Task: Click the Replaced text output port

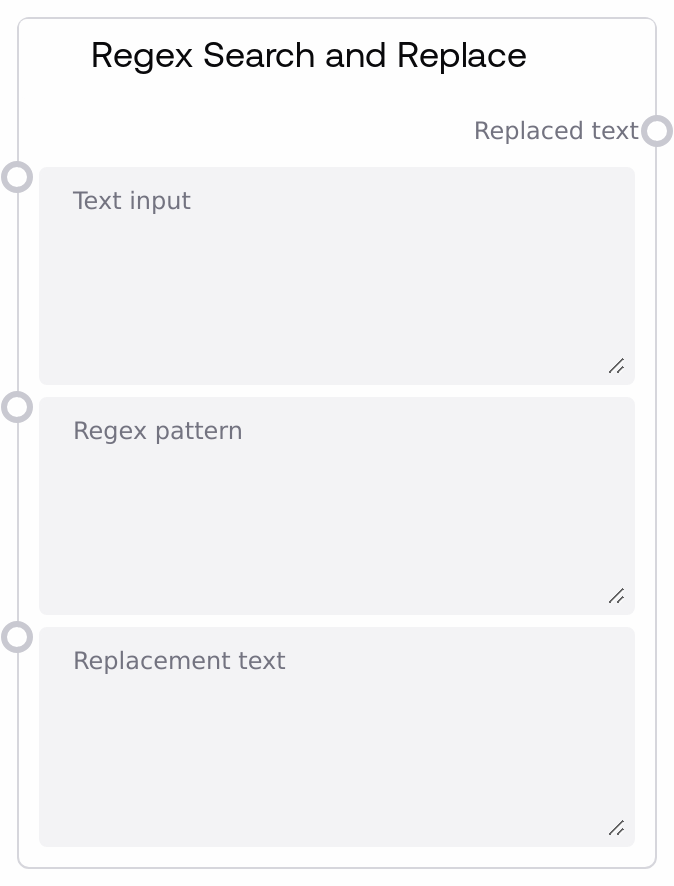Action: (x=657, y=131)
